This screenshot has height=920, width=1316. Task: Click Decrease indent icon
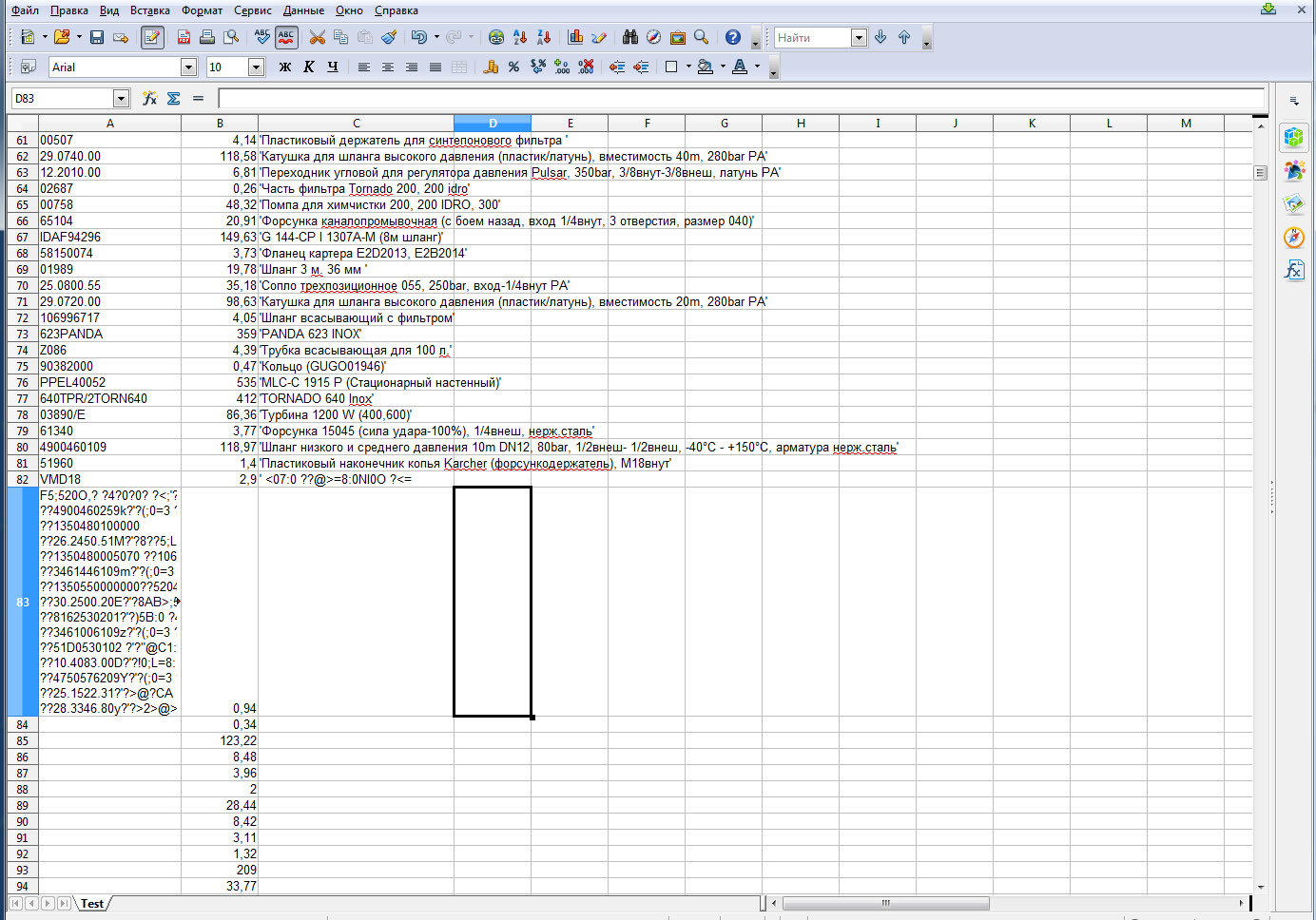tap(617, 67)
